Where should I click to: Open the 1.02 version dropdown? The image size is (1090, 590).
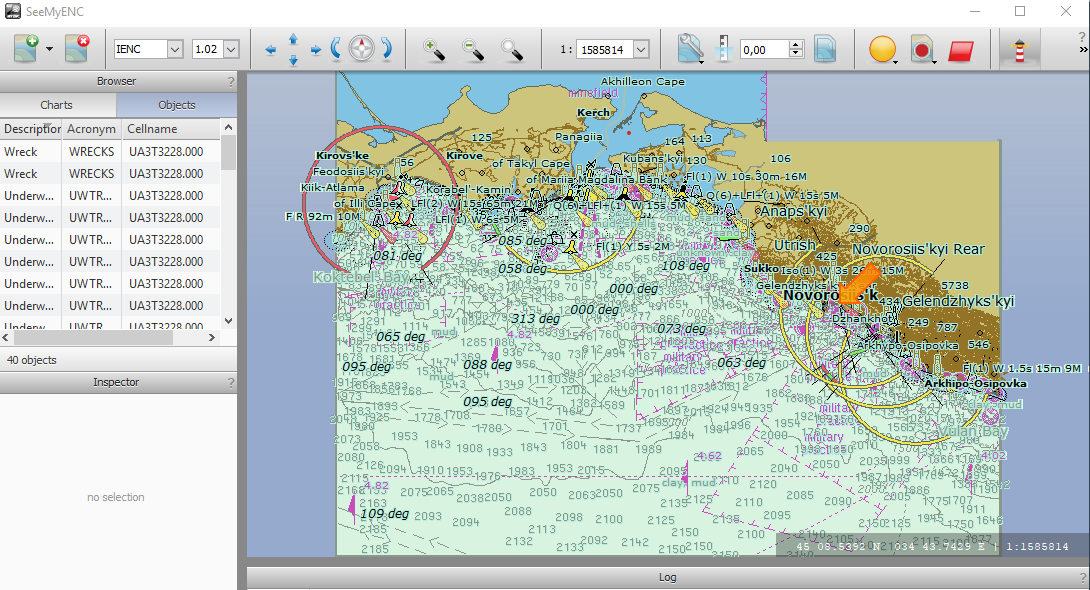(231, 49)
